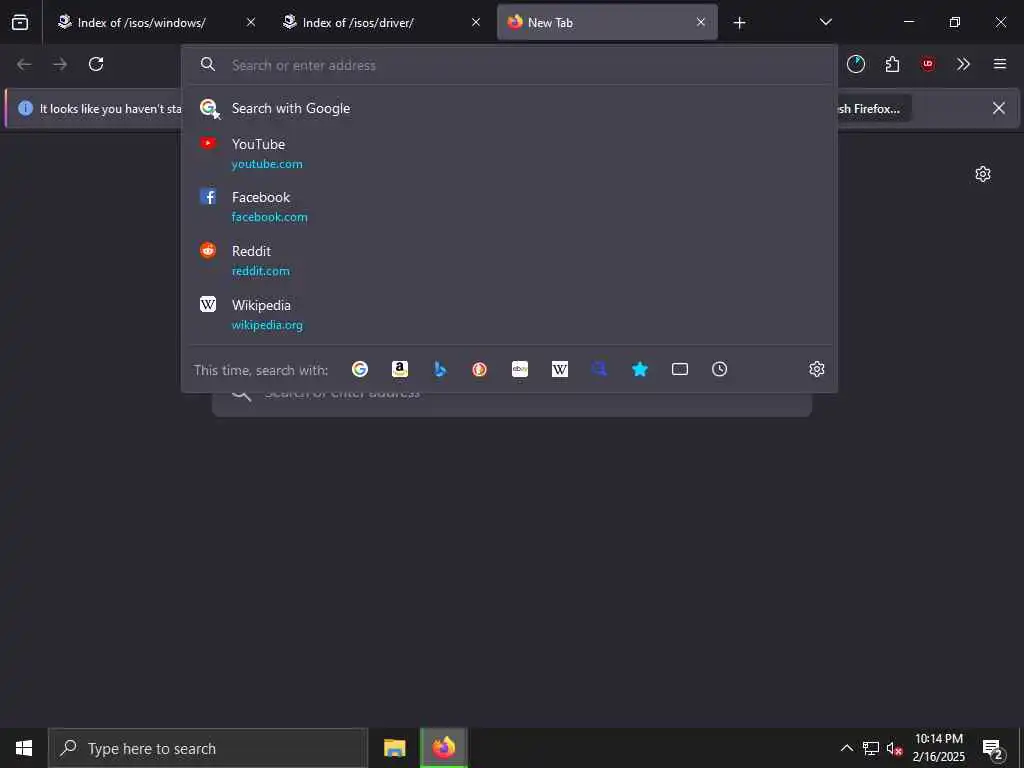This screenshot has height=768, width=1024.
Task: Open the Facebook suggestion
Action: tap(509, 206)
